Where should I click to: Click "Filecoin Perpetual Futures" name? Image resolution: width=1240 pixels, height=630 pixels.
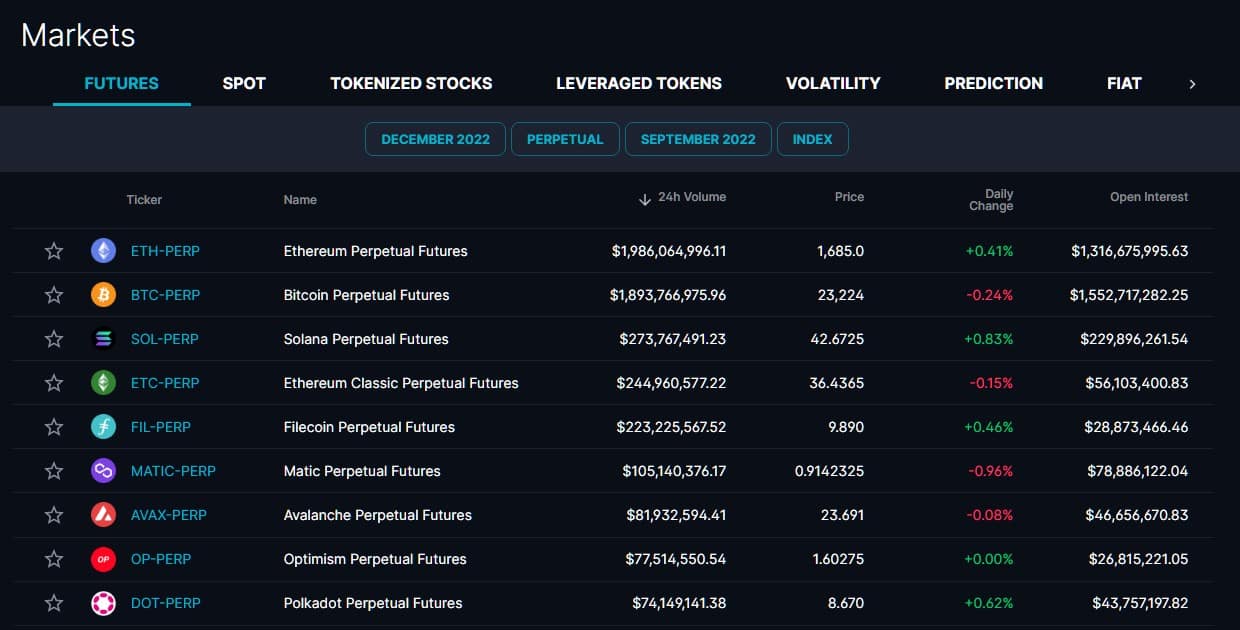(369, 427)
